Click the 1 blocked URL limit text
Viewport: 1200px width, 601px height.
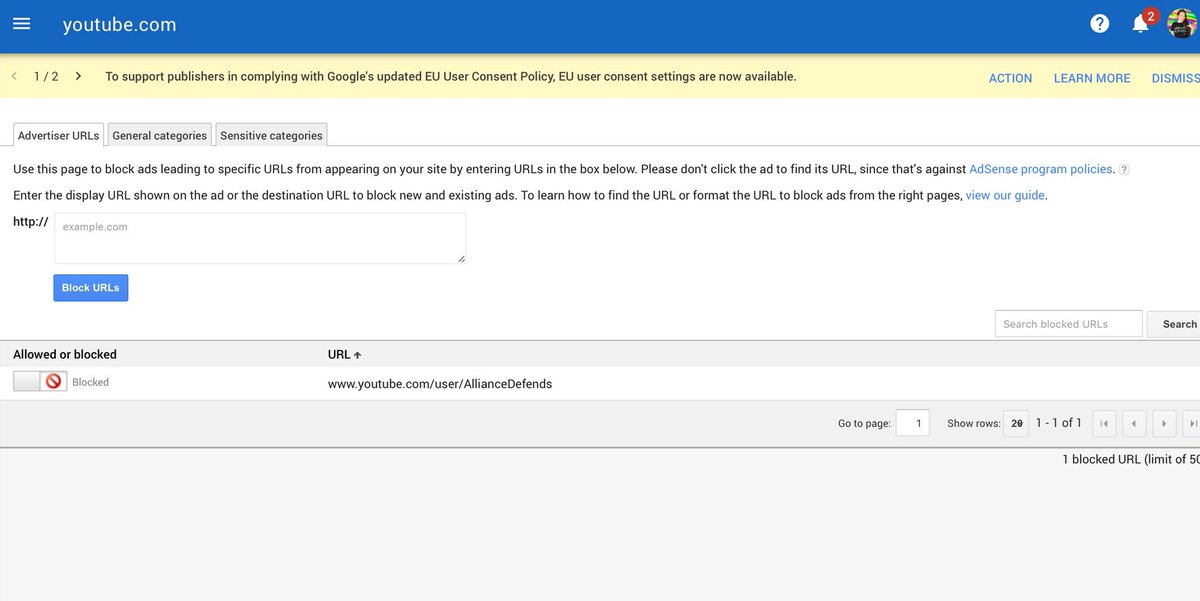point(1131,459)
